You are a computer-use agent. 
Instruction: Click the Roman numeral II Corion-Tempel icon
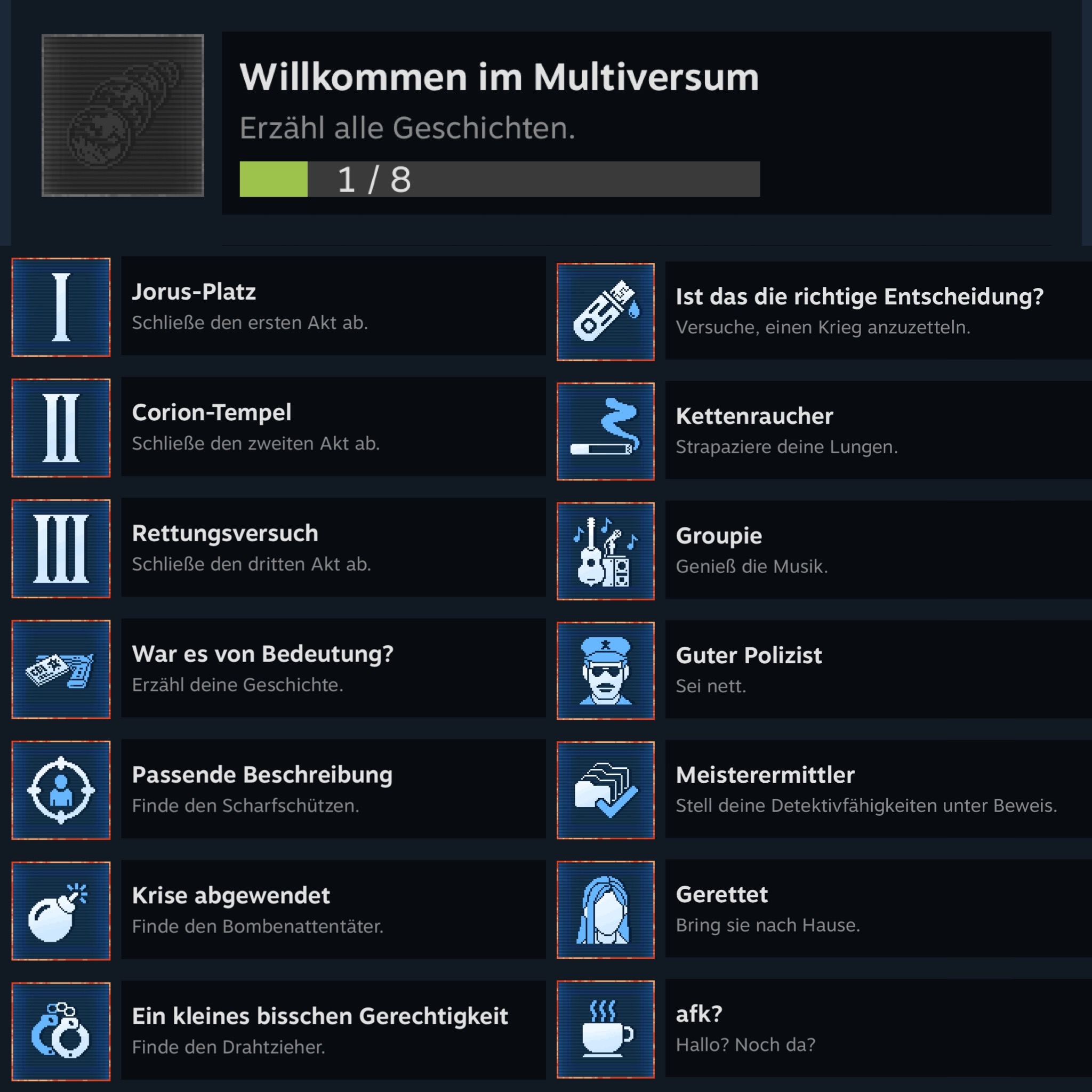[x=61, y=428]
